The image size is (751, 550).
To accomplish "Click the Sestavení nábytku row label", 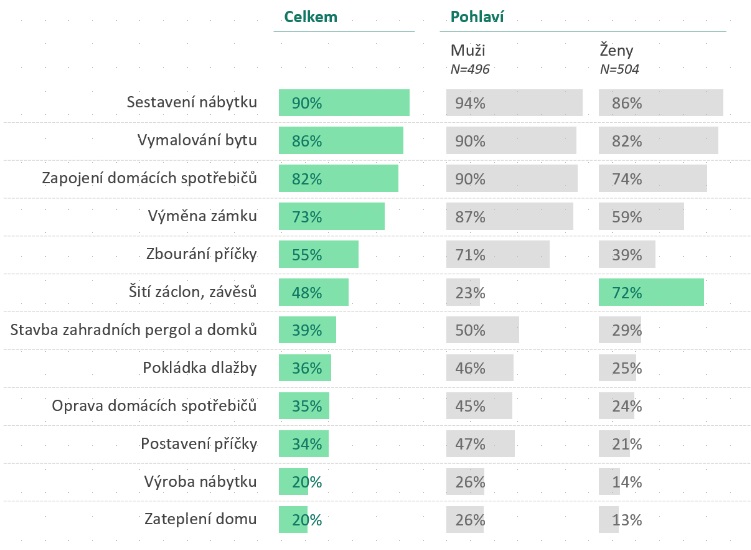I will (x=192, y=103).
